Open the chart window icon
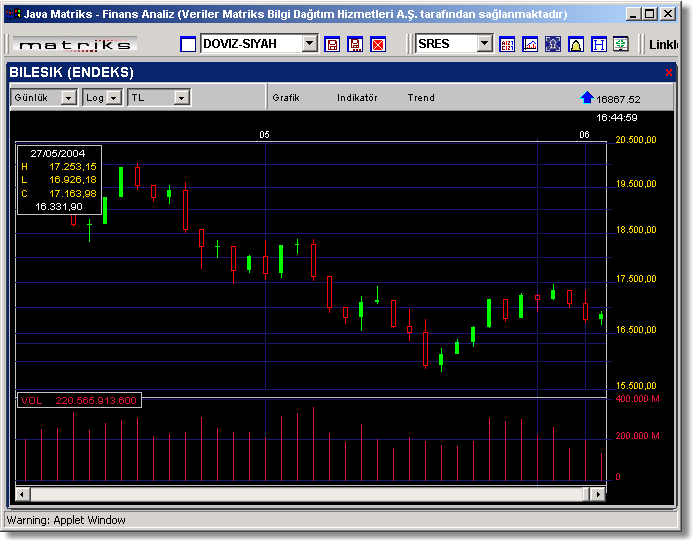 [x=530, y=45]
